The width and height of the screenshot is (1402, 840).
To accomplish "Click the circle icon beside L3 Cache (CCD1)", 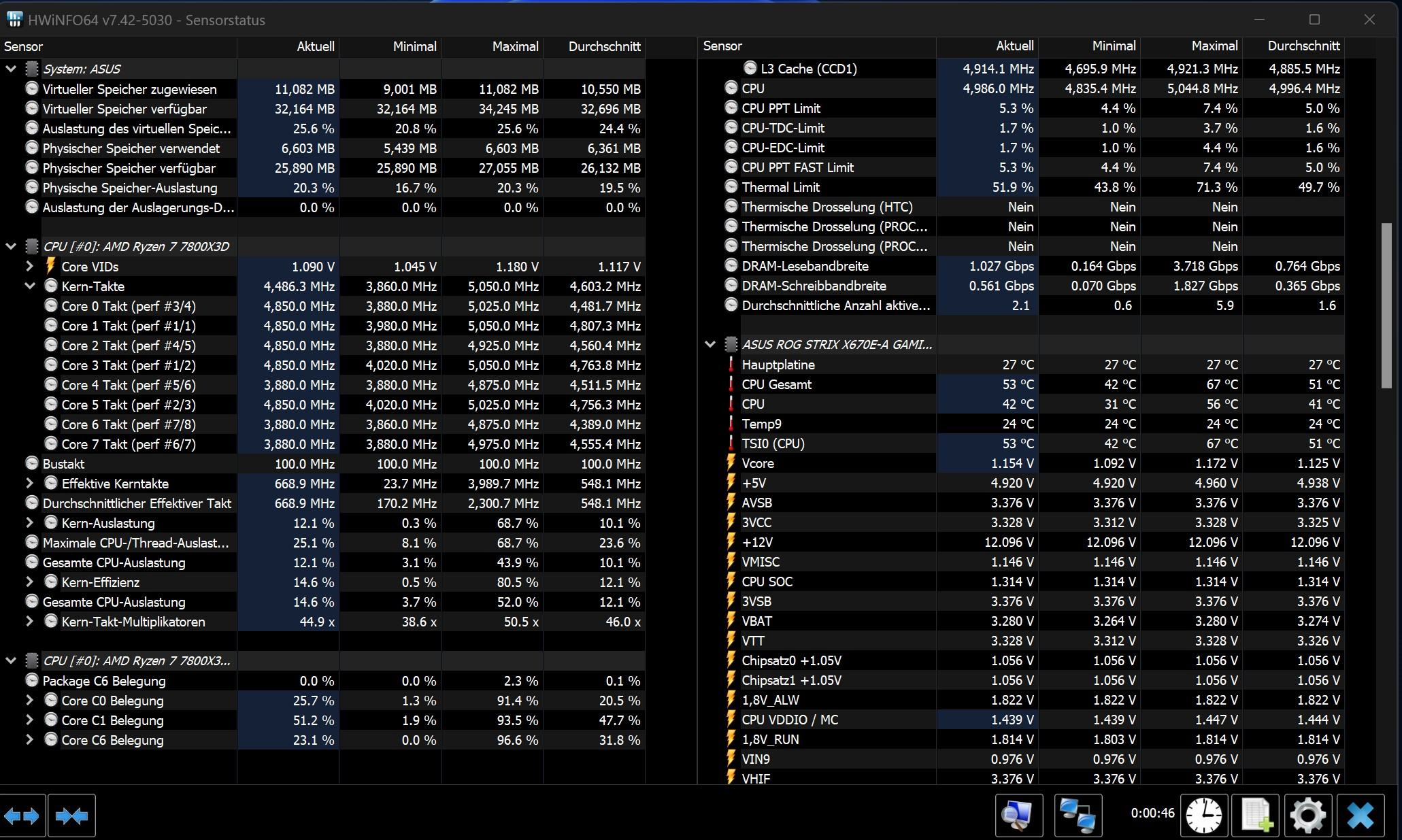I will click(750, 68).
